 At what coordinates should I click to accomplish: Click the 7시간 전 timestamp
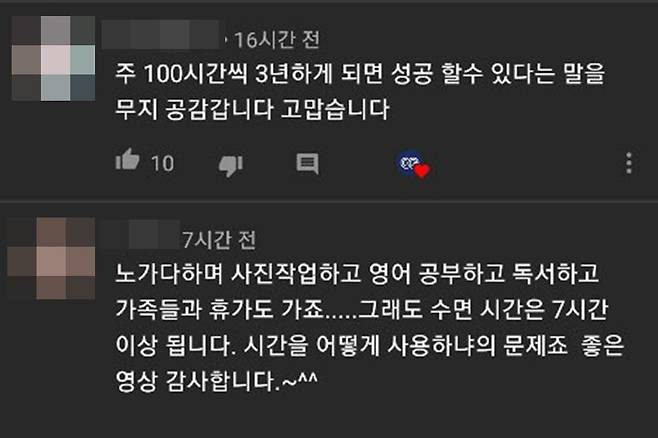coord(219,240)
